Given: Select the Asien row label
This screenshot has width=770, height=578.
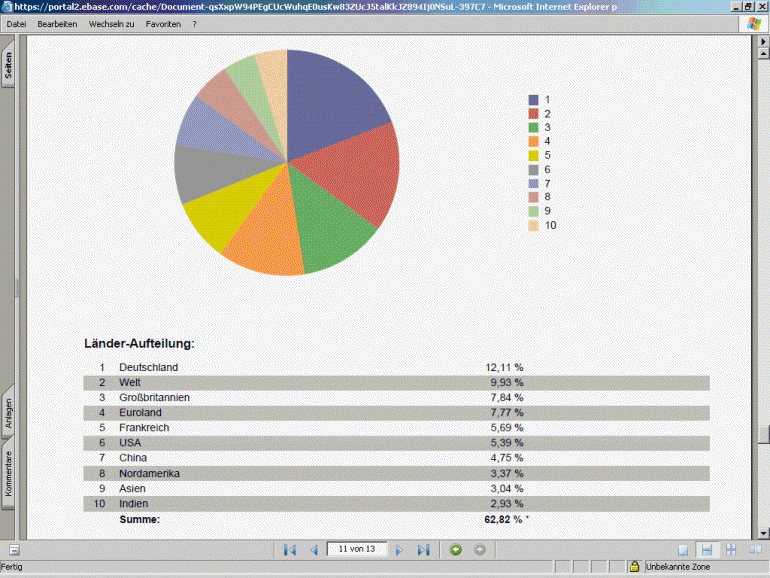Looking at the screenshot, I should [x=132, y=489].
